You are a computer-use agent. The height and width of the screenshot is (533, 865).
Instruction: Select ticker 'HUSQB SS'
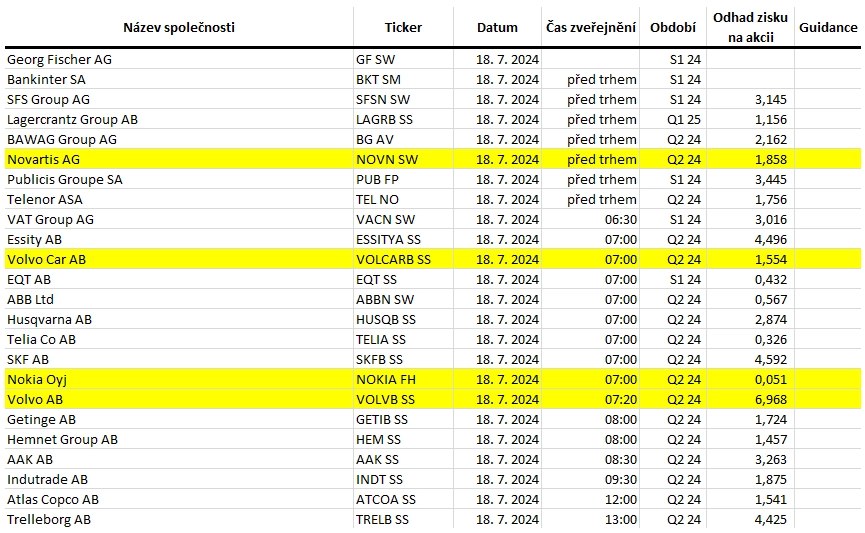386,319
